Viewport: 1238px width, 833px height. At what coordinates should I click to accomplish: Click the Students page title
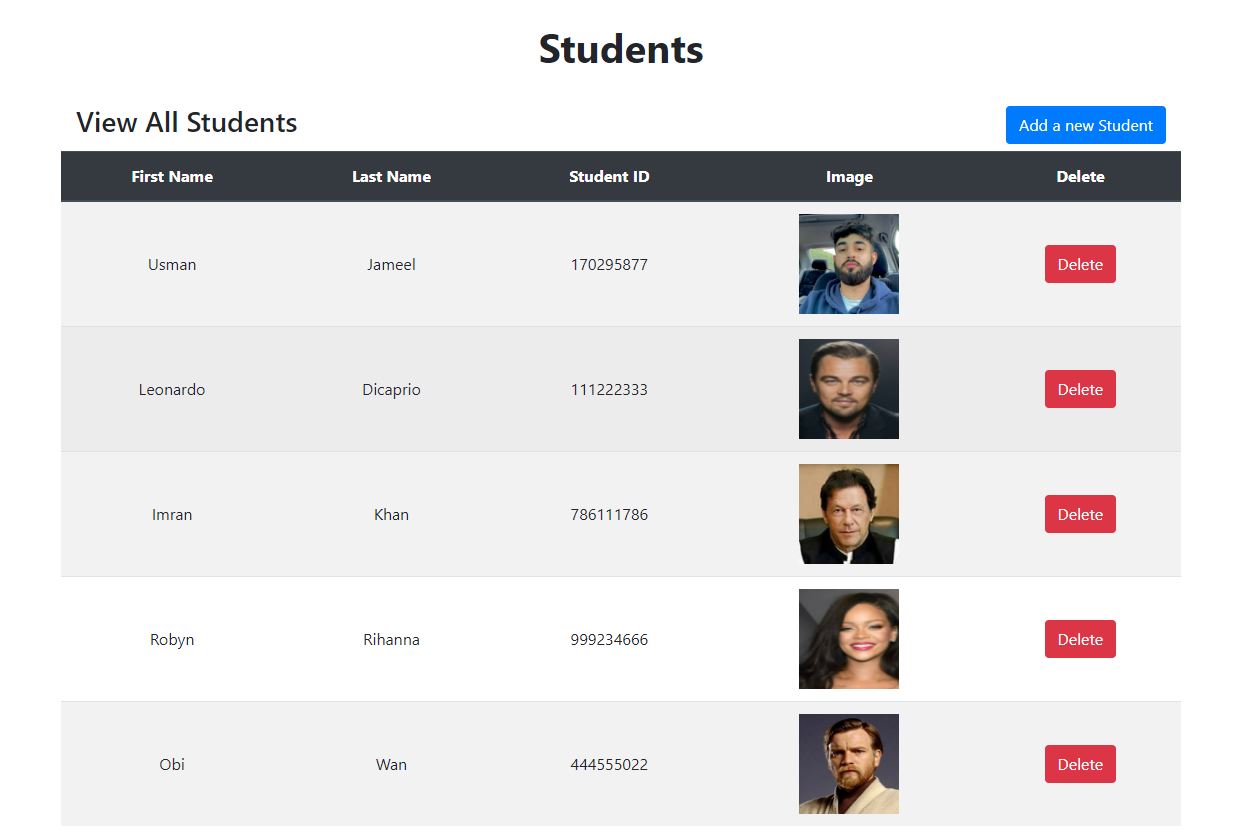click(x=620, y=48)
